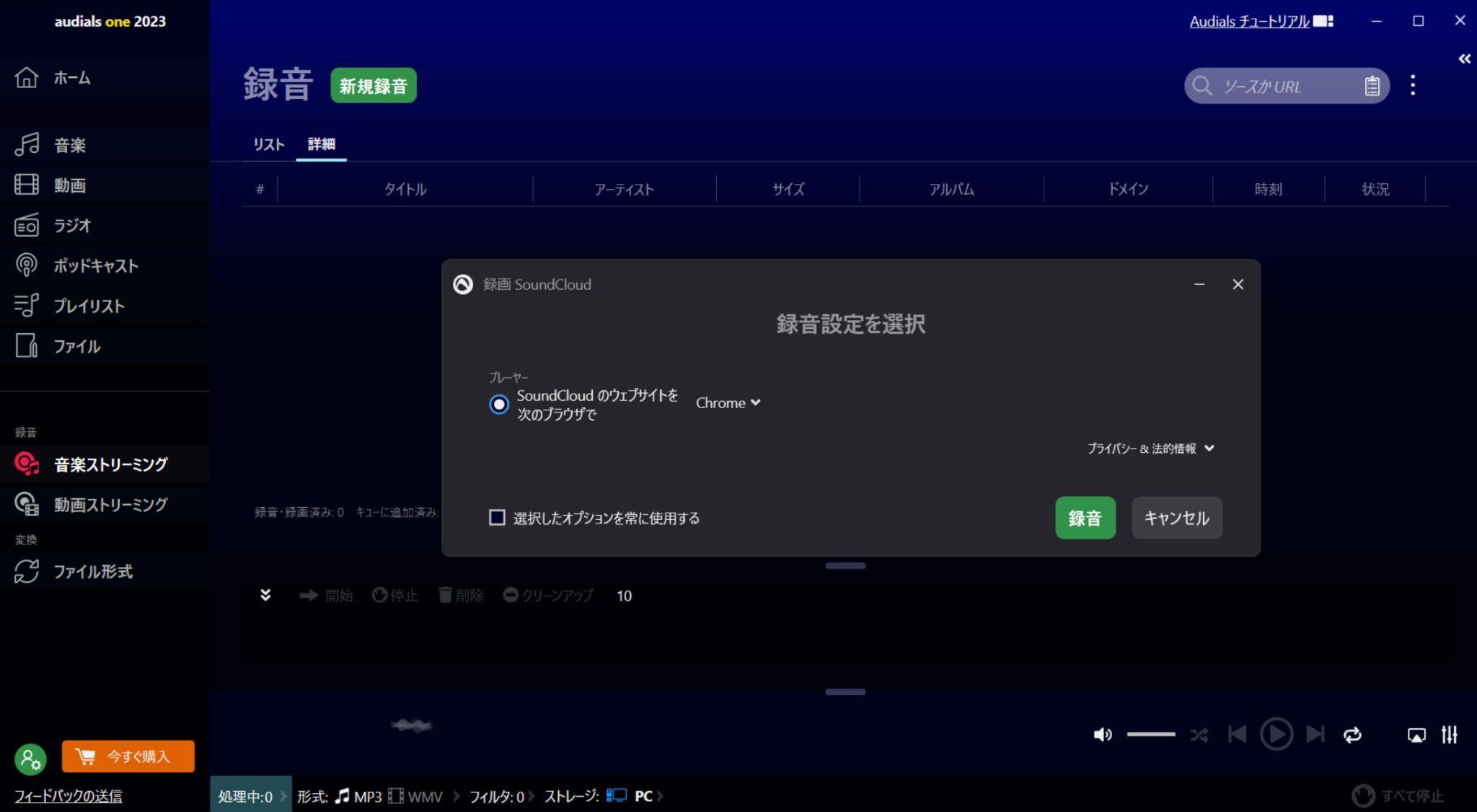
Task: Minimize the 録画 SoundCloud dialog
Action: tap(1199, 284)
